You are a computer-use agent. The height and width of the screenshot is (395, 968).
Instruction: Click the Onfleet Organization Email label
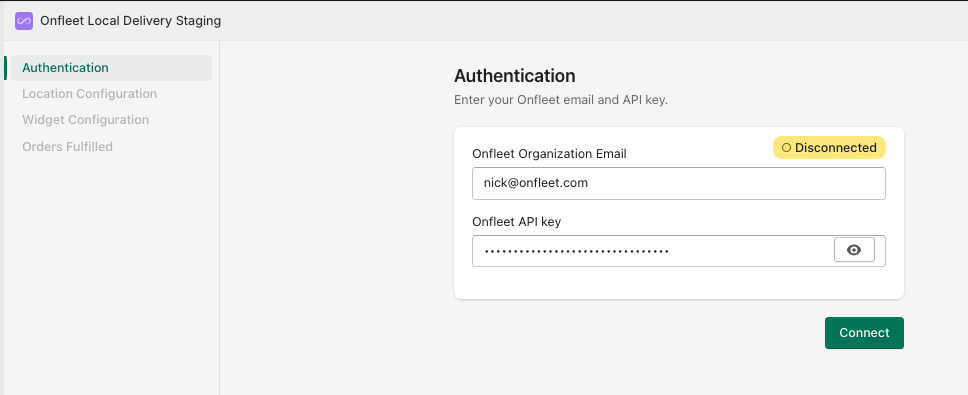click(x=549, y=154)
